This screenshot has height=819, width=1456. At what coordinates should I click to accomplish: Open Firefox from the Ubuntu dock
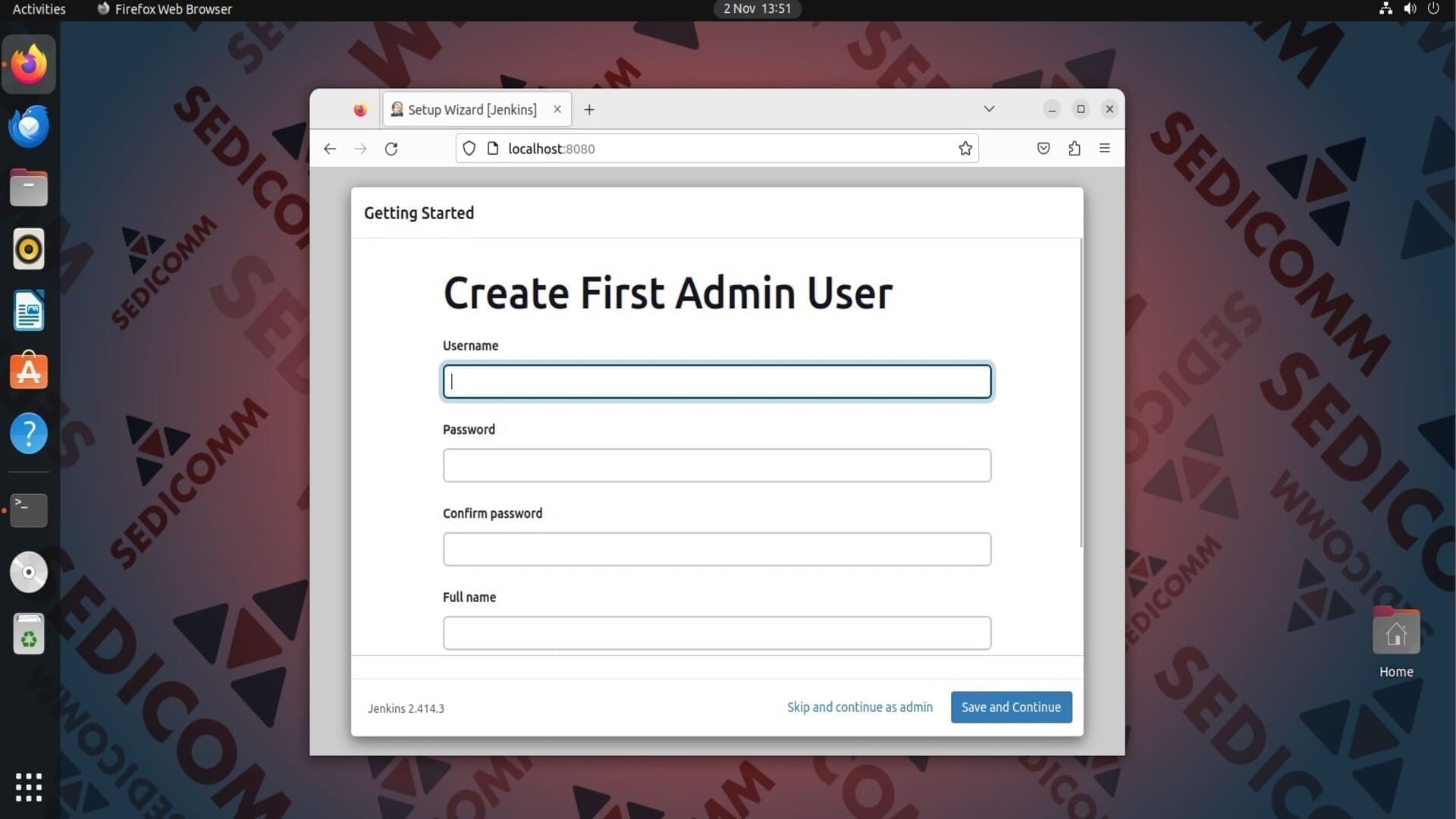click(x=29, y=64)
